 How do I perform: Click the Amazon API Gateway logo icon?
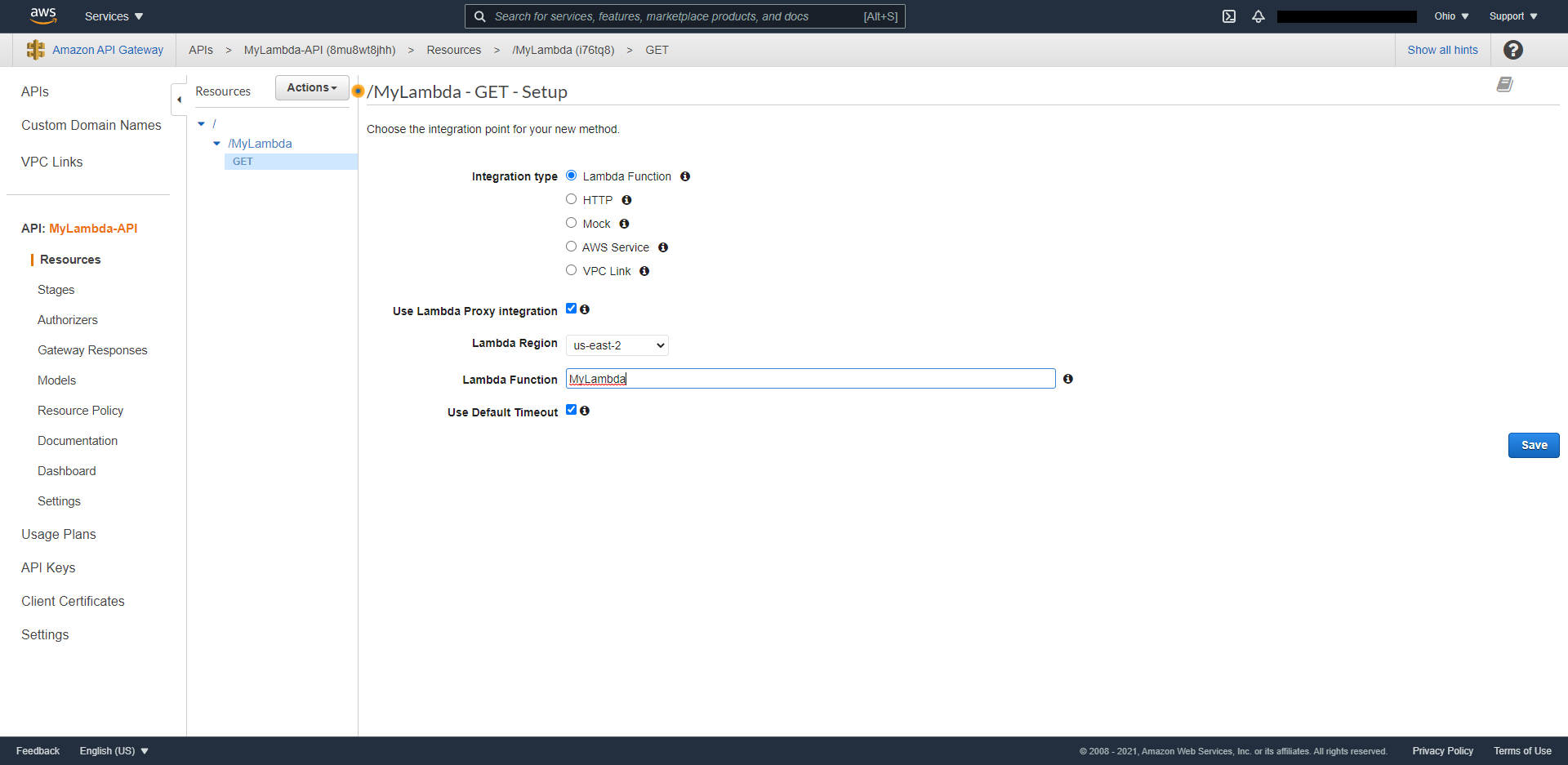tap(36, 50)
